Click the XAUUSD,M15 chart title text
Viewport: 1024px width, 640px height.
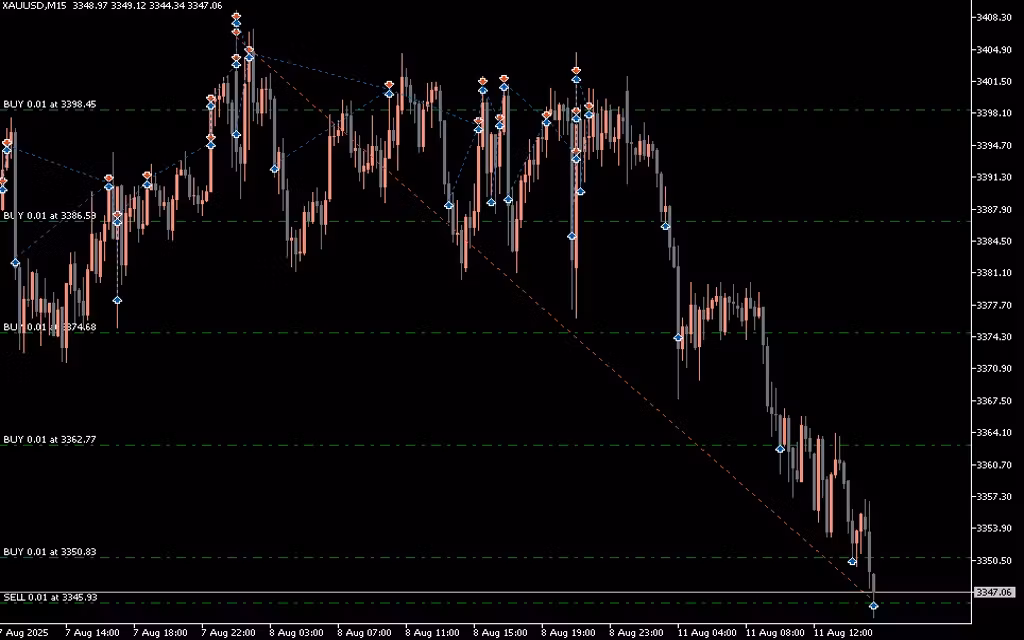[33, 7]
